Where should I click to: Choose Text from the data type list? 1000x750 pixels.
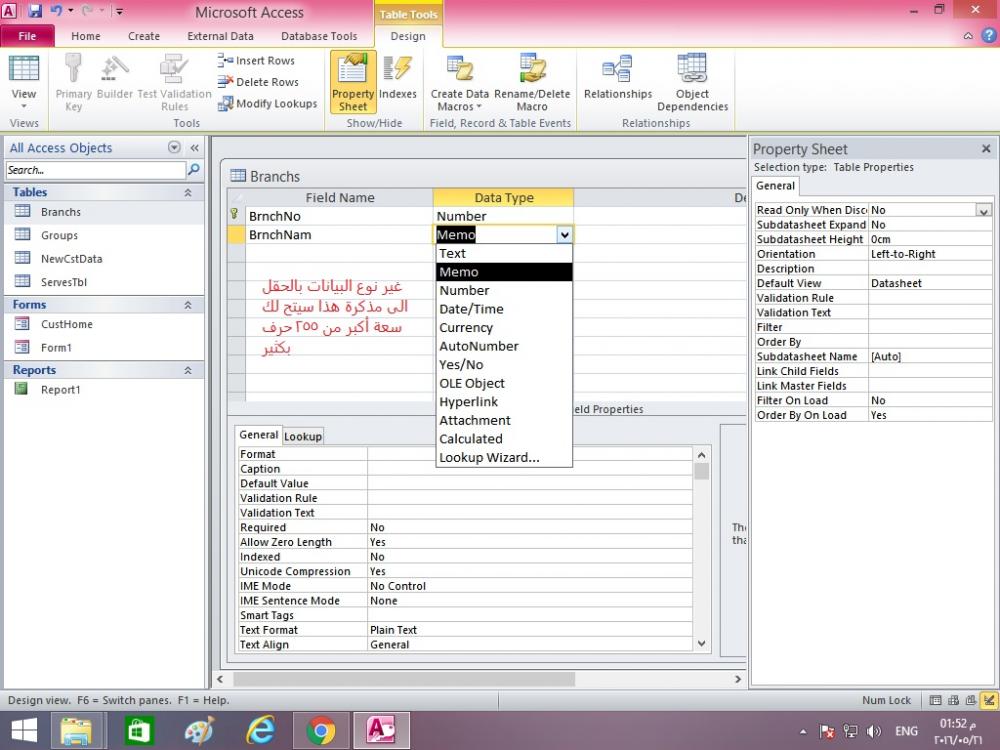click(x=504, y=253)
